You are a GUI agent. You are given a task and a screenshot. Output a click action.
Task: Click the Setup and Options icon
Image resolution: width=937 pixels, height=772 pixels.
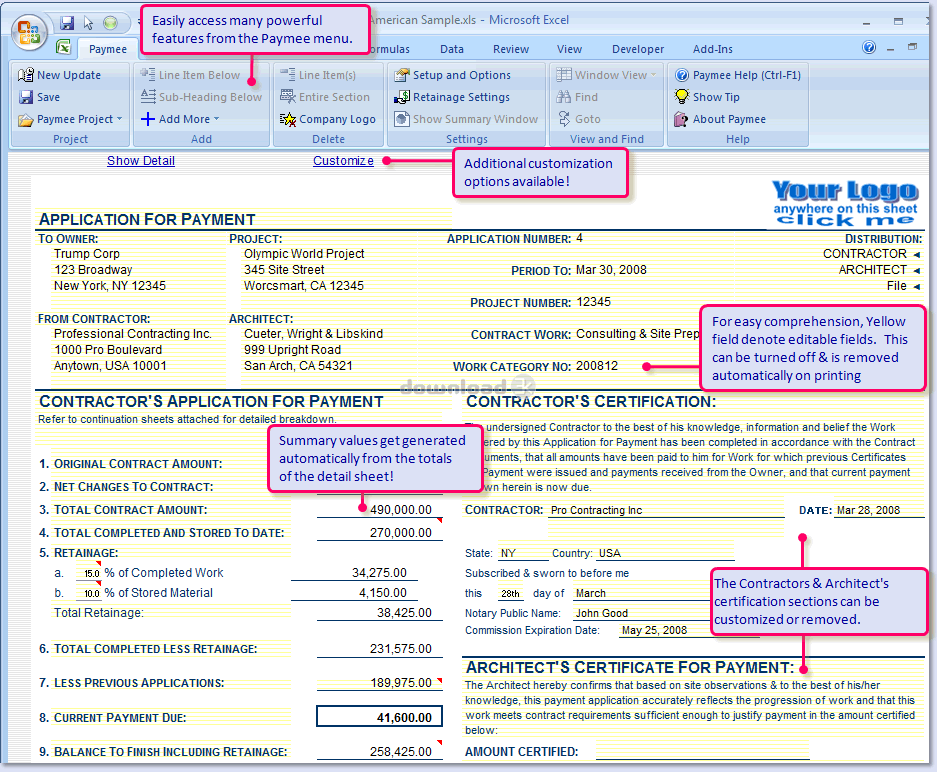coord(402,75)
